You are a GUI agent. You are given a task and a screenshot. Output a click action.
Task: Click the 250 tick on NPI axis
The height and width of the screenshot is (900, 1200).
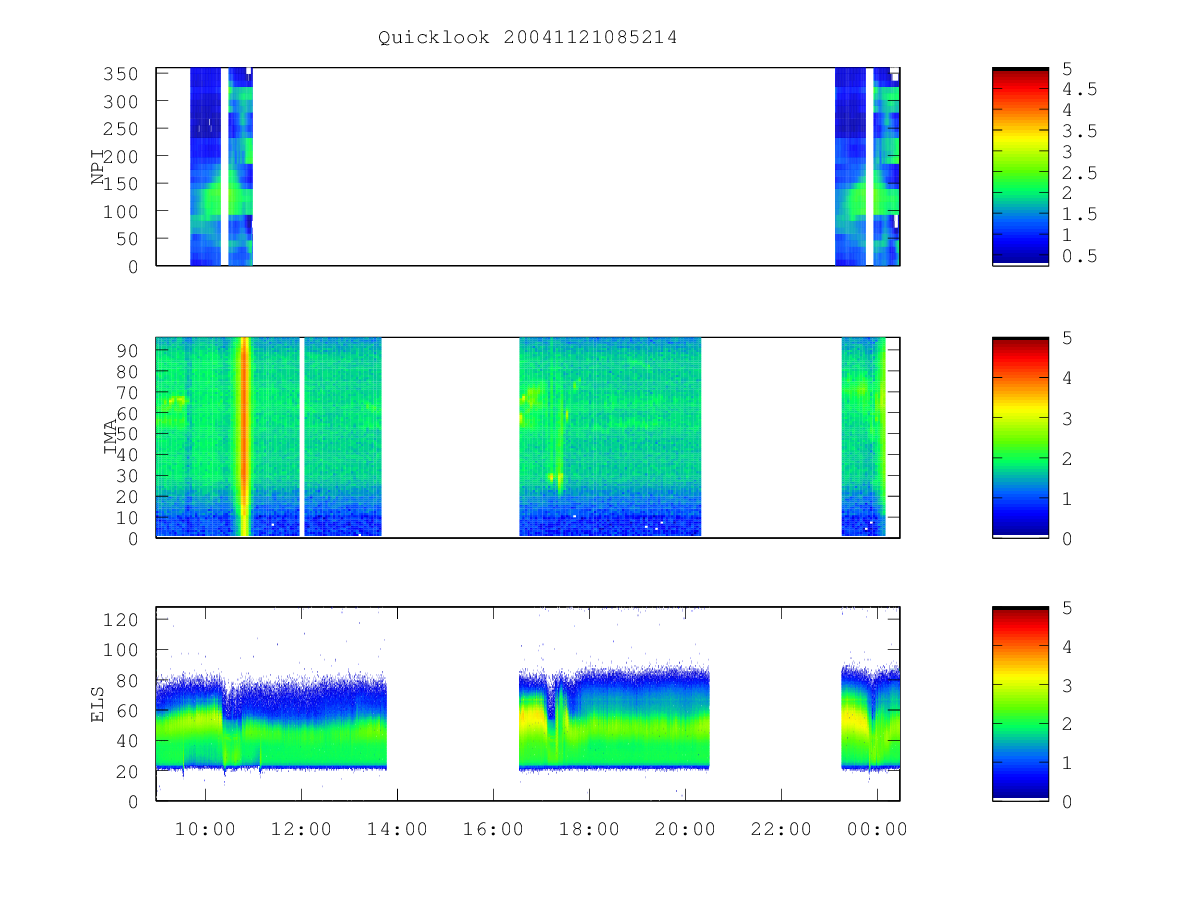pyautogui.click(x=121, y=129)
